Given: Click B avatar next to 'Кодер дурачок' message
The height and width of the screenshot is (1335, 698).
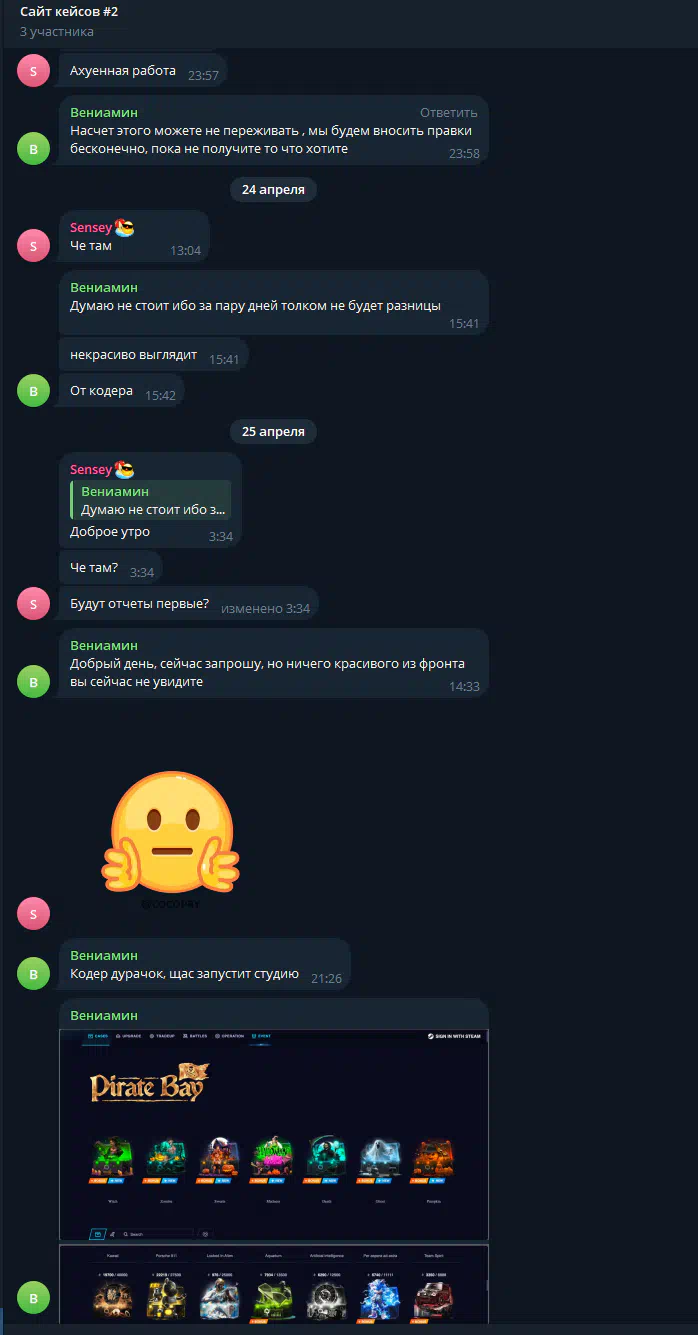Looking at the screenshot, I should (33, 973).
